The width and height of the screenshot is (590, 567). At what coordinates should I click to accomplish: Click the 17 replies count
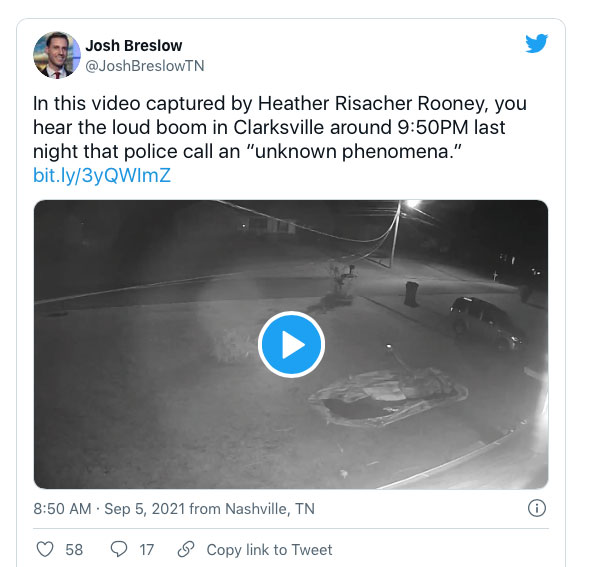click(x=147, y=550)
